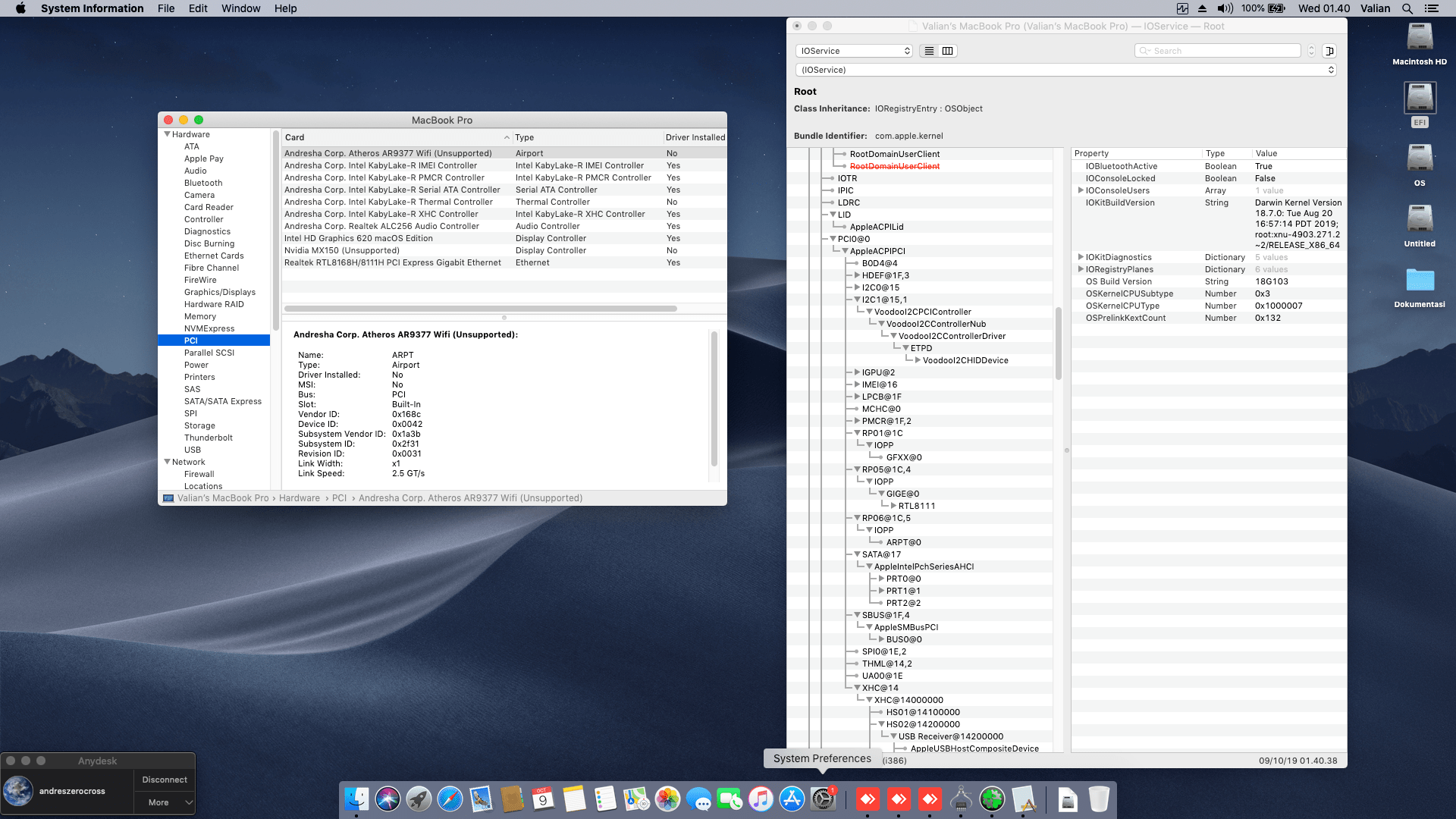The width and height of the screenshot is (1456, 819).
Task: Open the File menu
Action: tap(166, 8)
